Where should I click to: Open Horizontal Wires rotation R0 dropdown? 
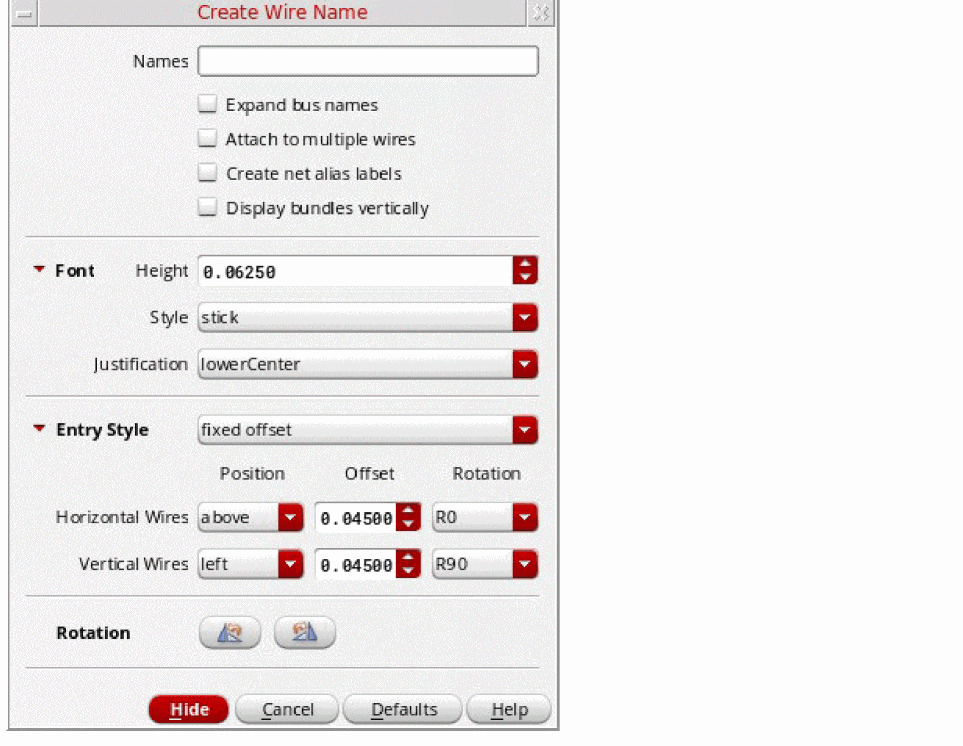485,517
